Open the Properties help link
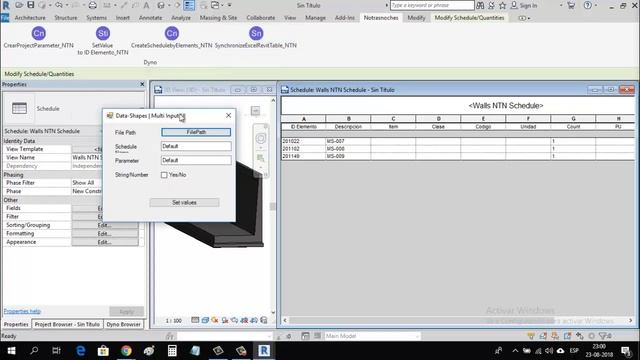The height and width of the screenshot is (360, 640). pyautogui.click(x=22, y=311)
